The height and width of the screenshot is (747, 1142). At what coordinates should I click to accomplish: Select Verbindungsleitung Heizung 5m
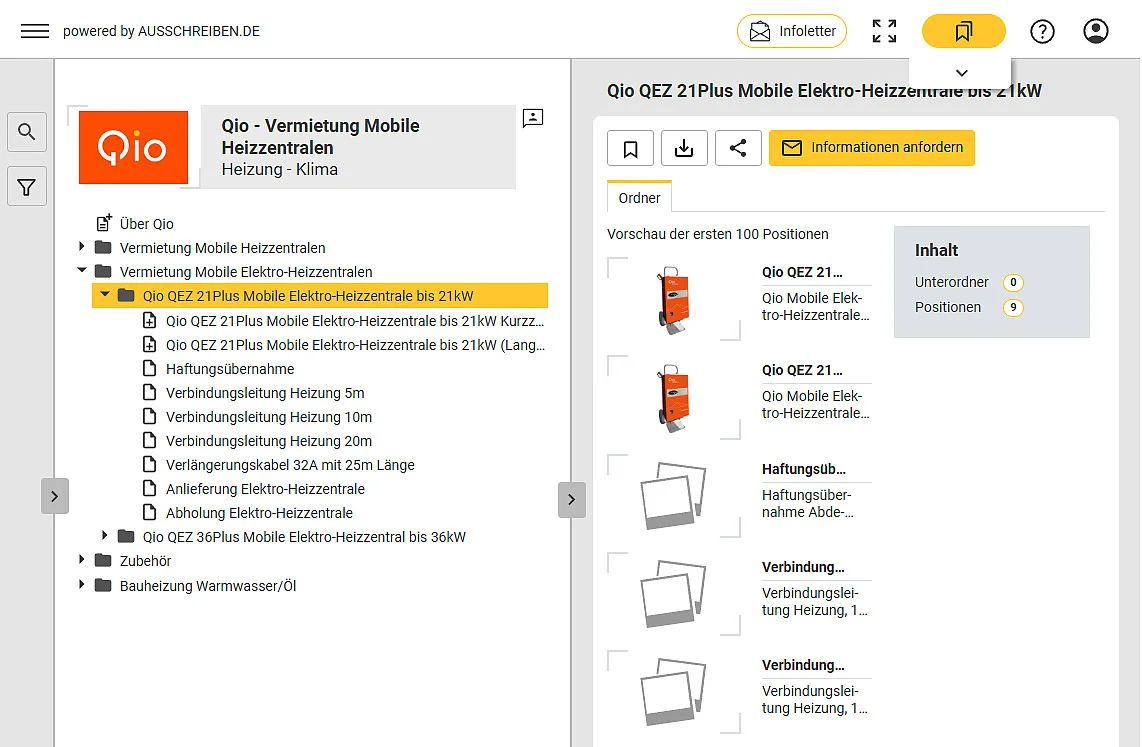tap(264, 393)
